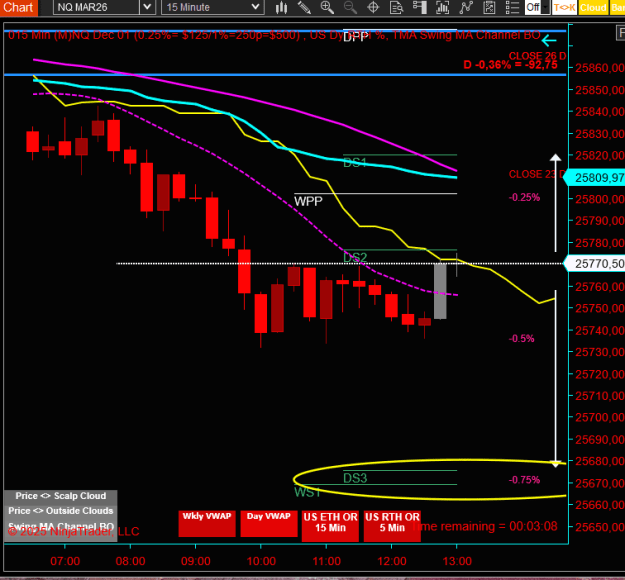Open the properties list icon

coord(512,7)
